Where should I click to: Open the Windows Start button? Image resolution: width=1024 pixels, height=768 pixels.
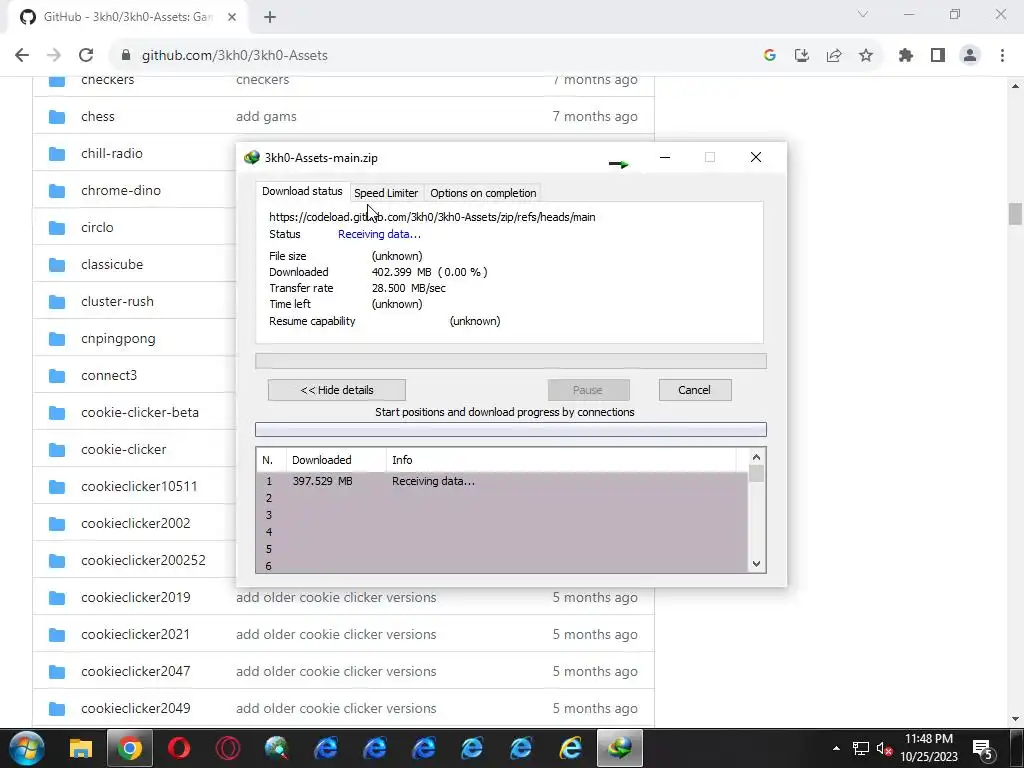pos(26,748)
